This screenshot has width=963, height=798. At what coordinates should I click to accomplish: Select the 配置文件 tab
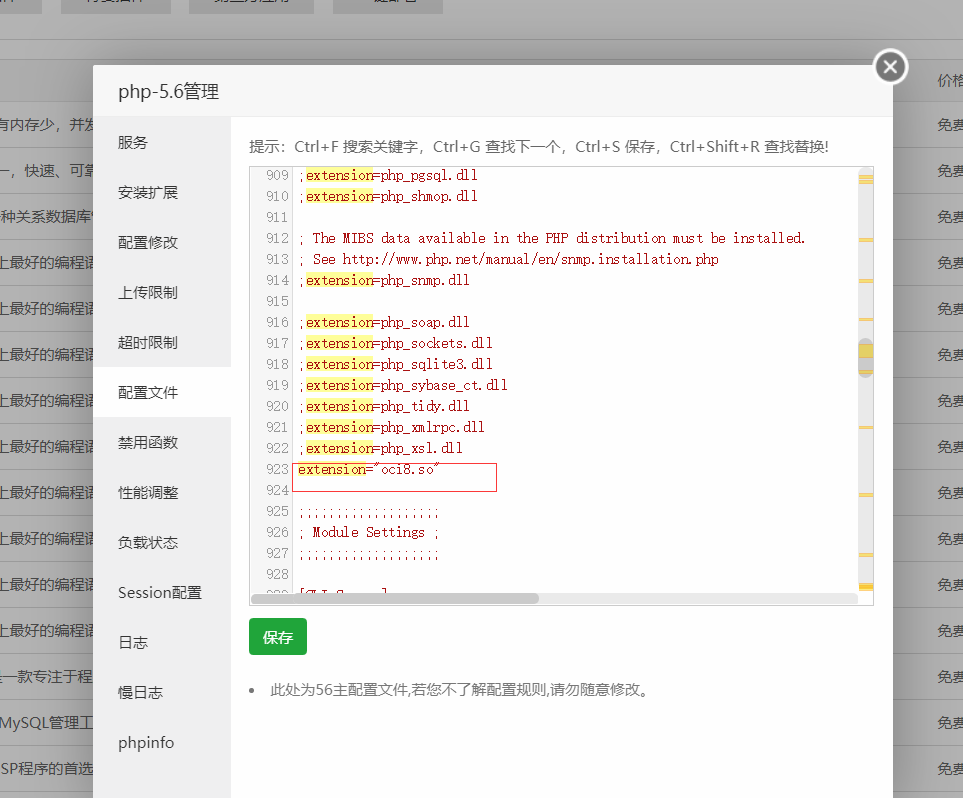point(162,392)
